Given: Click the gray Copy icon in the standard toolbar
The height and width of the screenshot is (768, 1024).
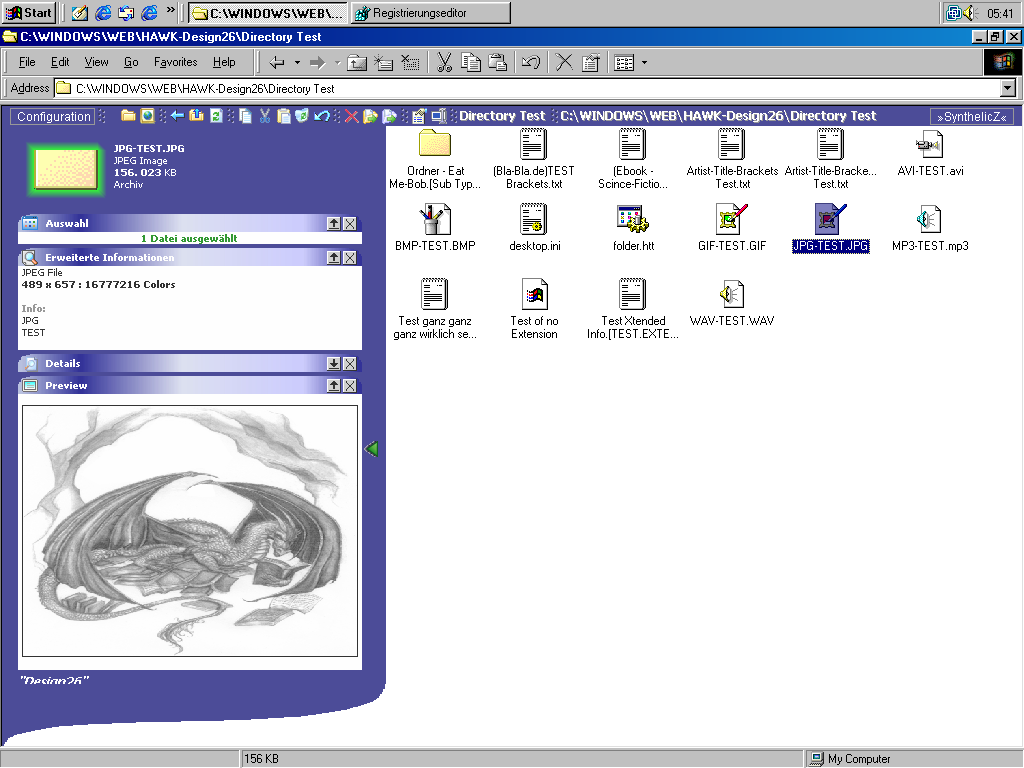Looking at the screenshot, I should tap(471, 63).
